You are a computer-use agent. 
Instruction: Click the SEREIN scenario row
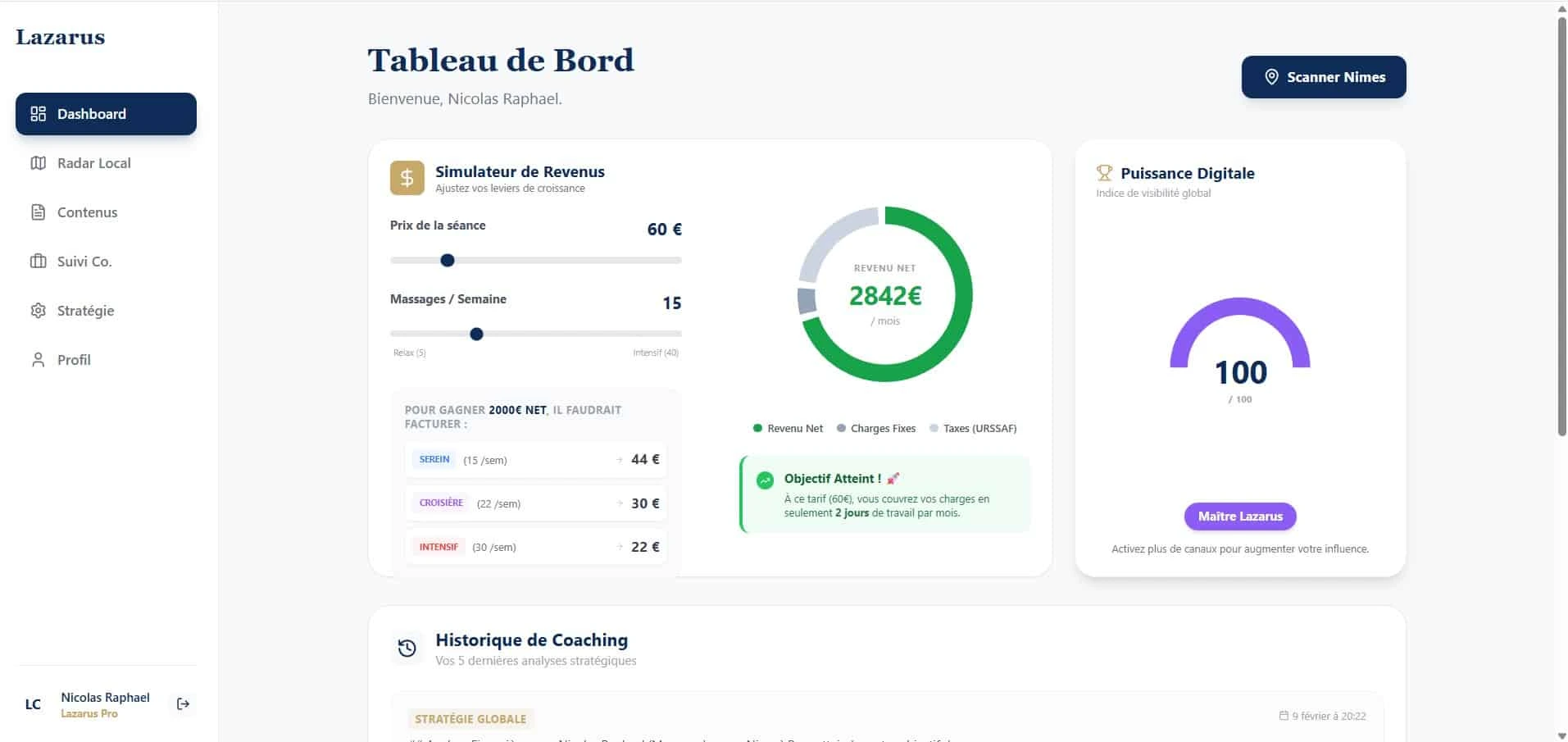click(x=536, y=460)
